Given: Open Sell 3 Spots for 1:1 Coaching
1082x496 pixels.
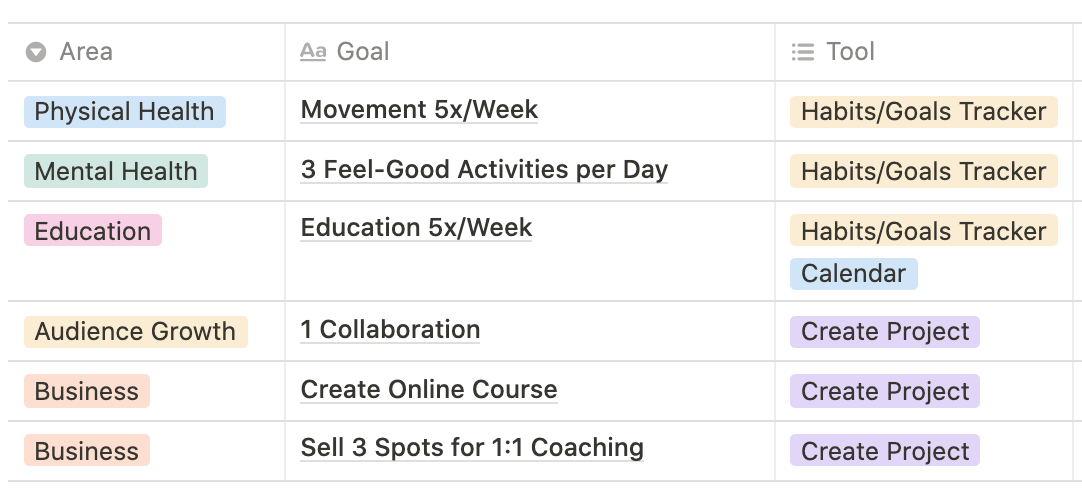Looking at the screenshot, I should 472,448.
